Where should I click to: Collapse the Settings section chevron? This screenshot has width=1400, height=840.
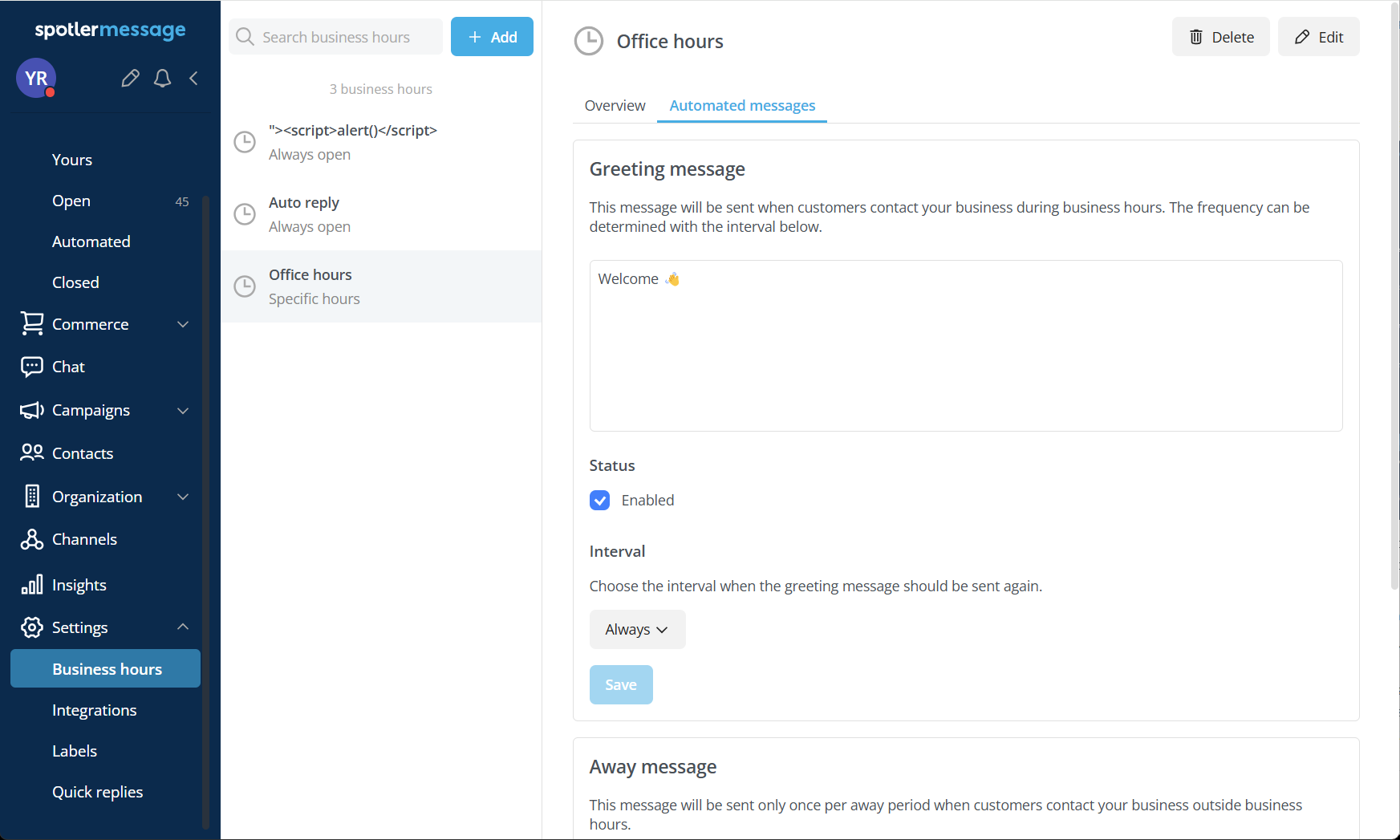pos(183,627)
